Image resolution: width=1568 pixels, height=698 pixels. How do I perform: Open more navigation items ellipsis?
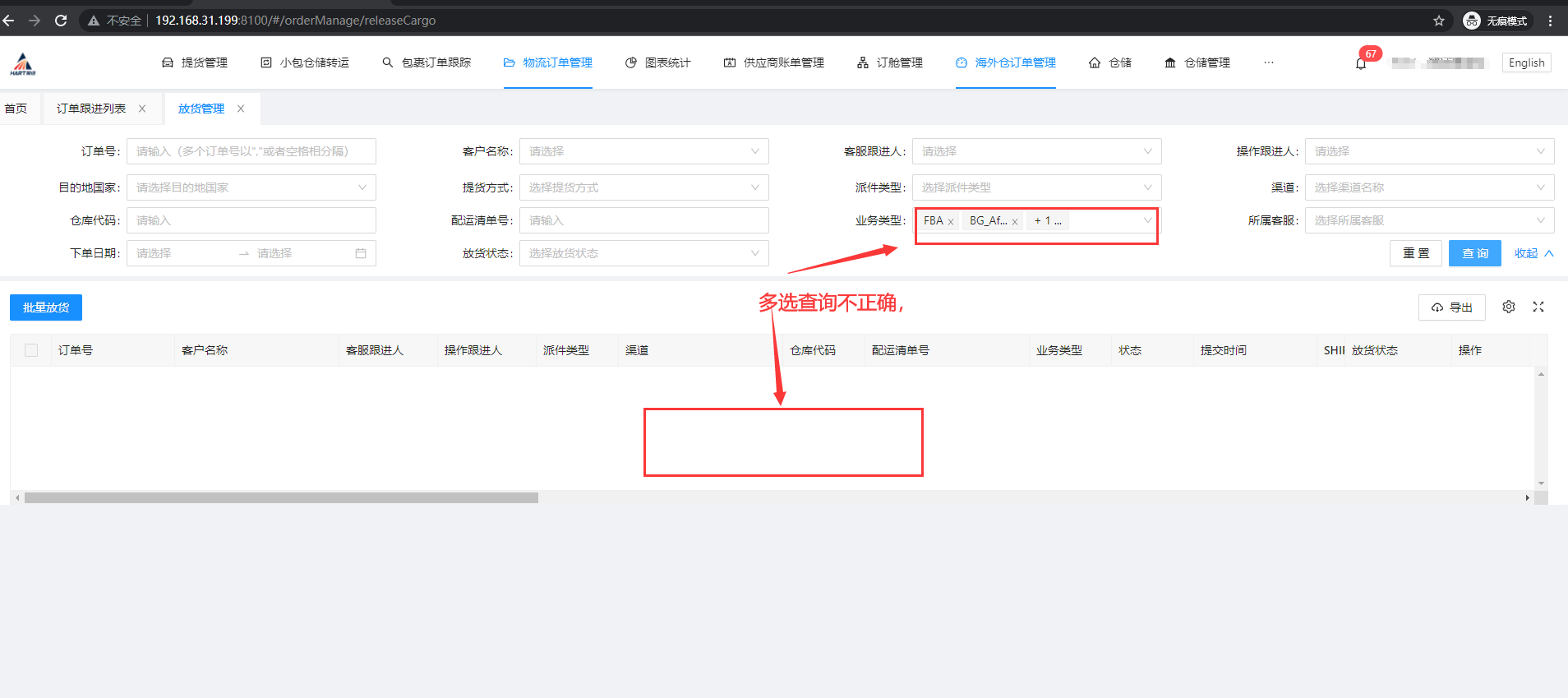point(1269,62)
